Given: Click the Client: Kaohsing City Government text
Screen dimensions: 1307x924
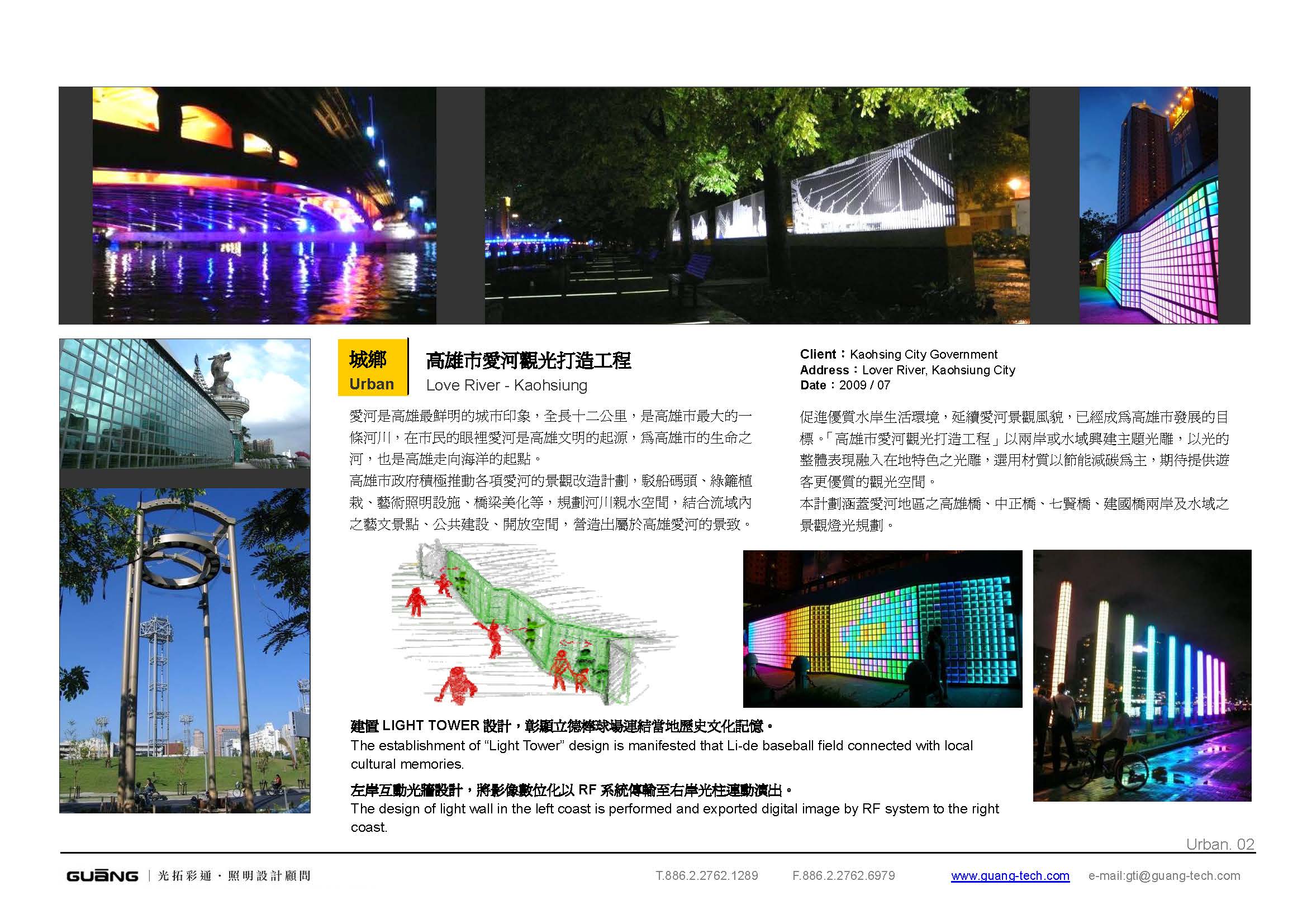Looking at the screenshot, I should (899, 354).
